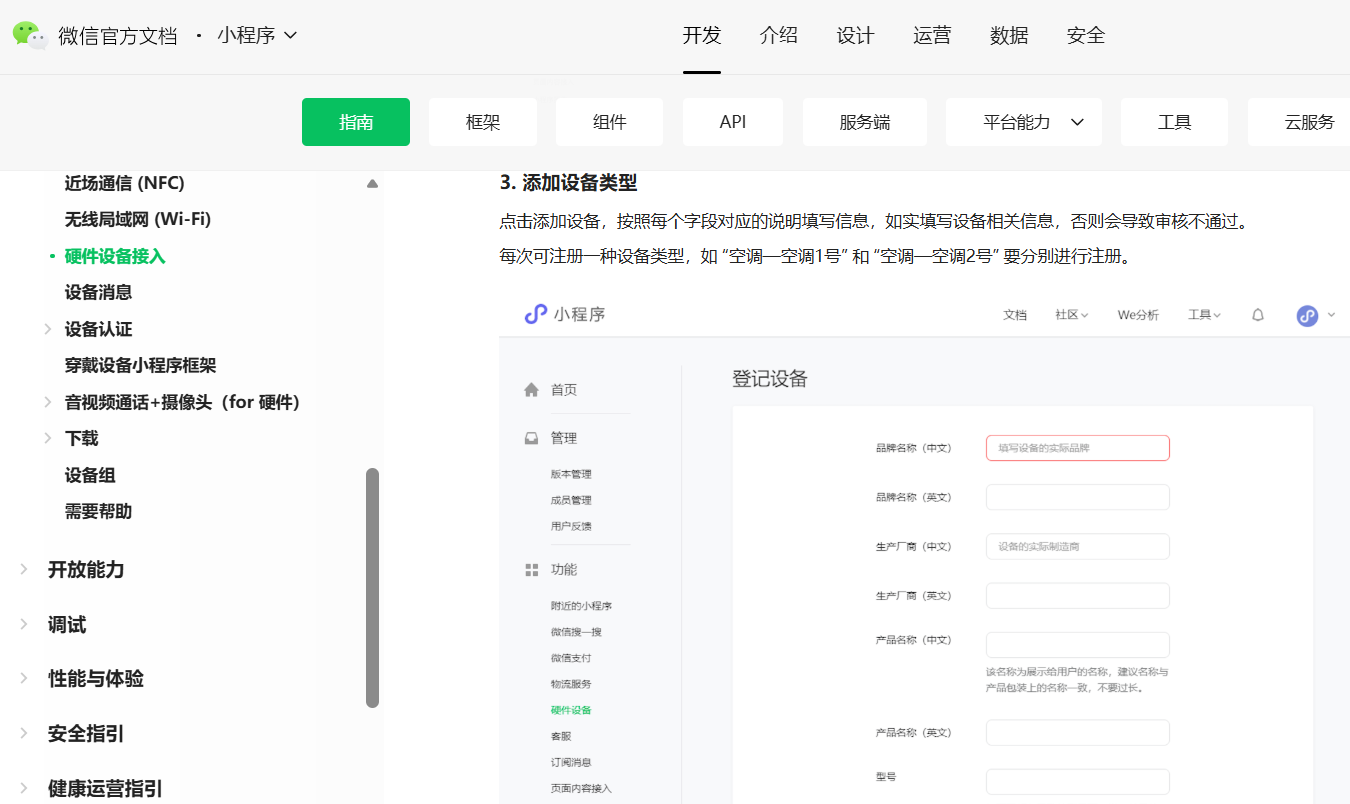Open 无线局域网 (Wi-Fi) in the sidebar
This screenshot has width=1350, height=804.
tap(138, 219)
